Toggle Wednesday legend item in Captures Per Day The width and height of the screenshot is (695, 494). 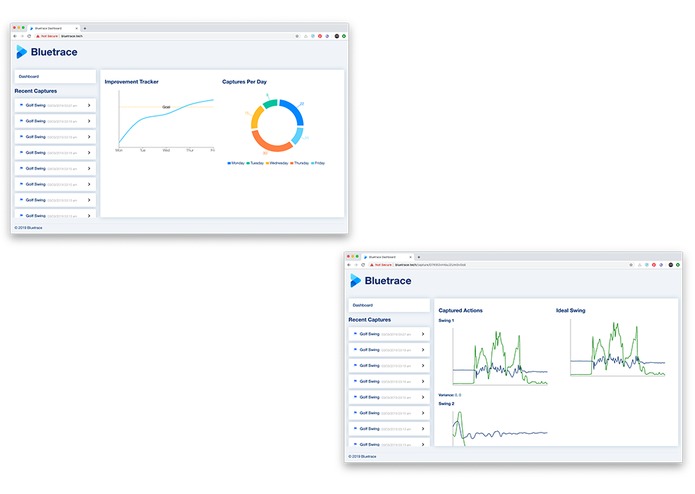pos(277,163)
